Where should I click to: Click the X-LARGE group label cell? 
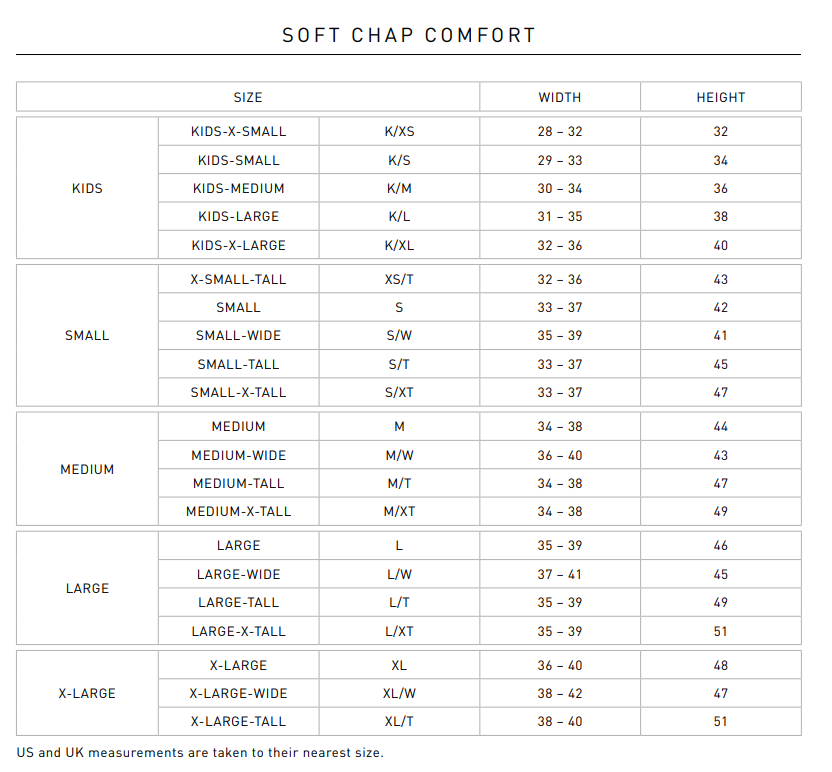(88, 693)
